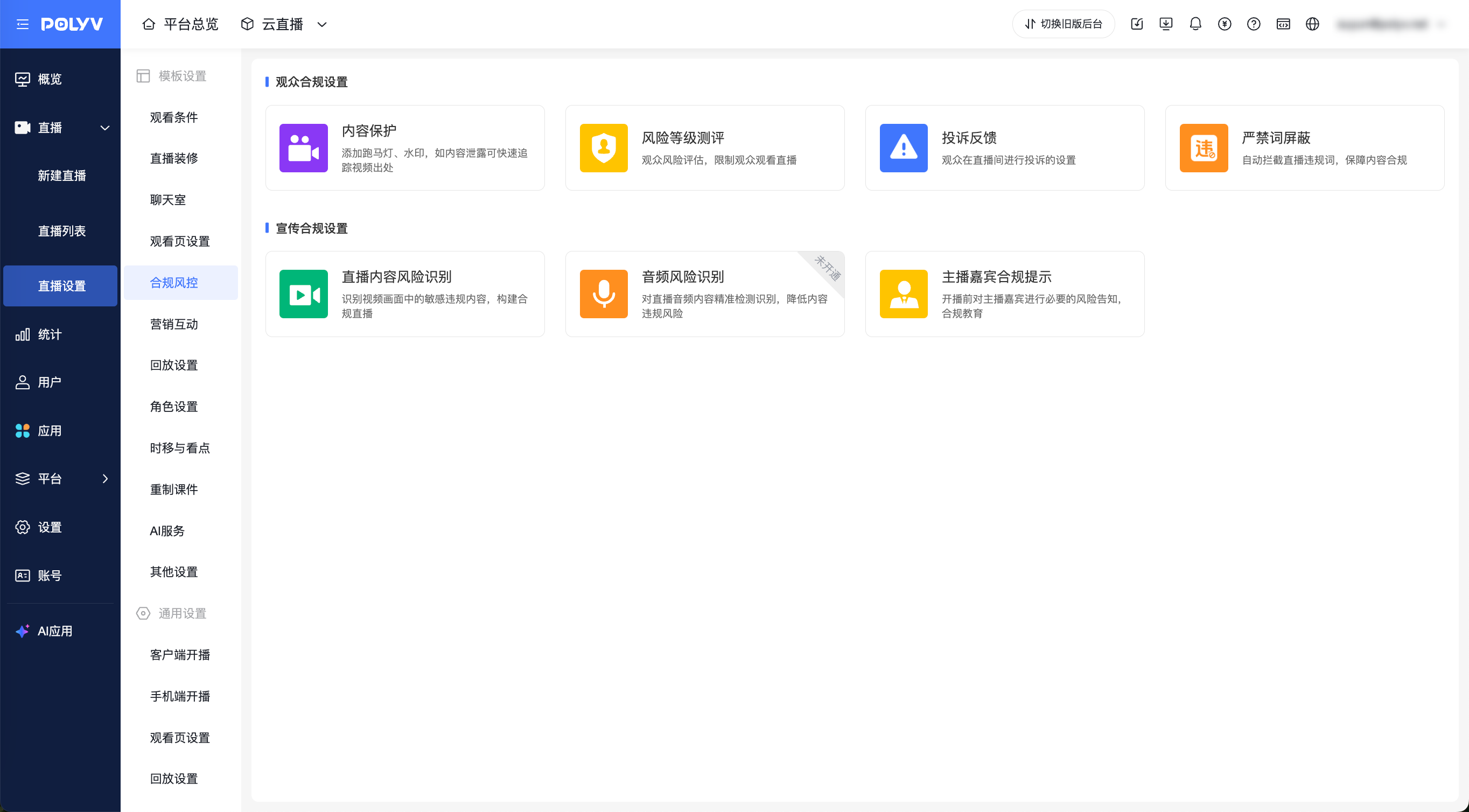The image size is (1469, 812).
Task: Open the yellow 风险等级测评 shield icon
Action: click(x=603, y=148)
